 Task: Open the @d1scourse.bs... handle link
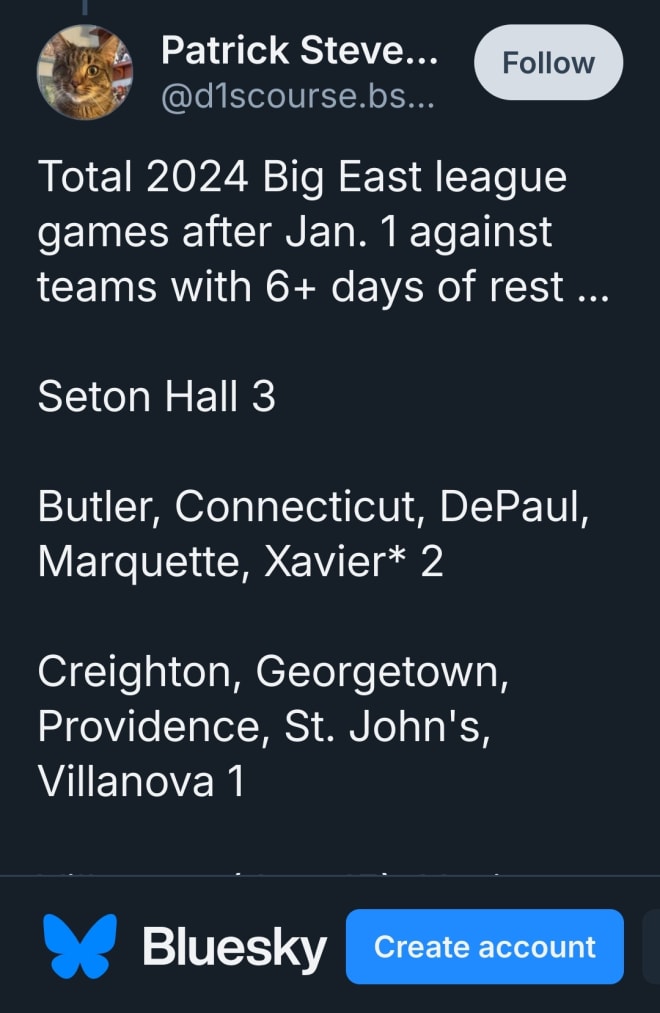297,96
